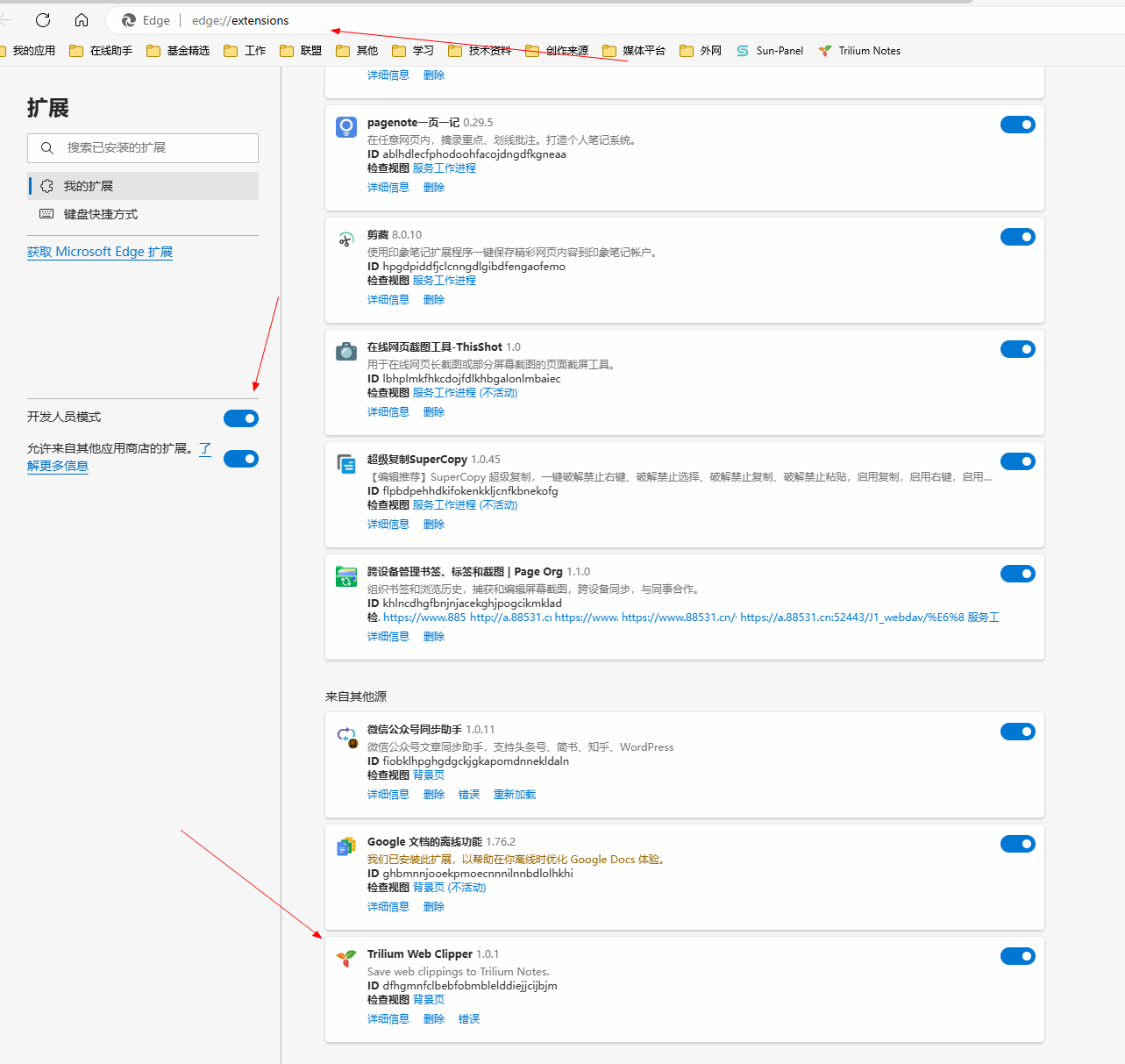Click 删除 for the 剪藏 extension
This screenshot has height=1064, width=1125.
click(434, 300)
